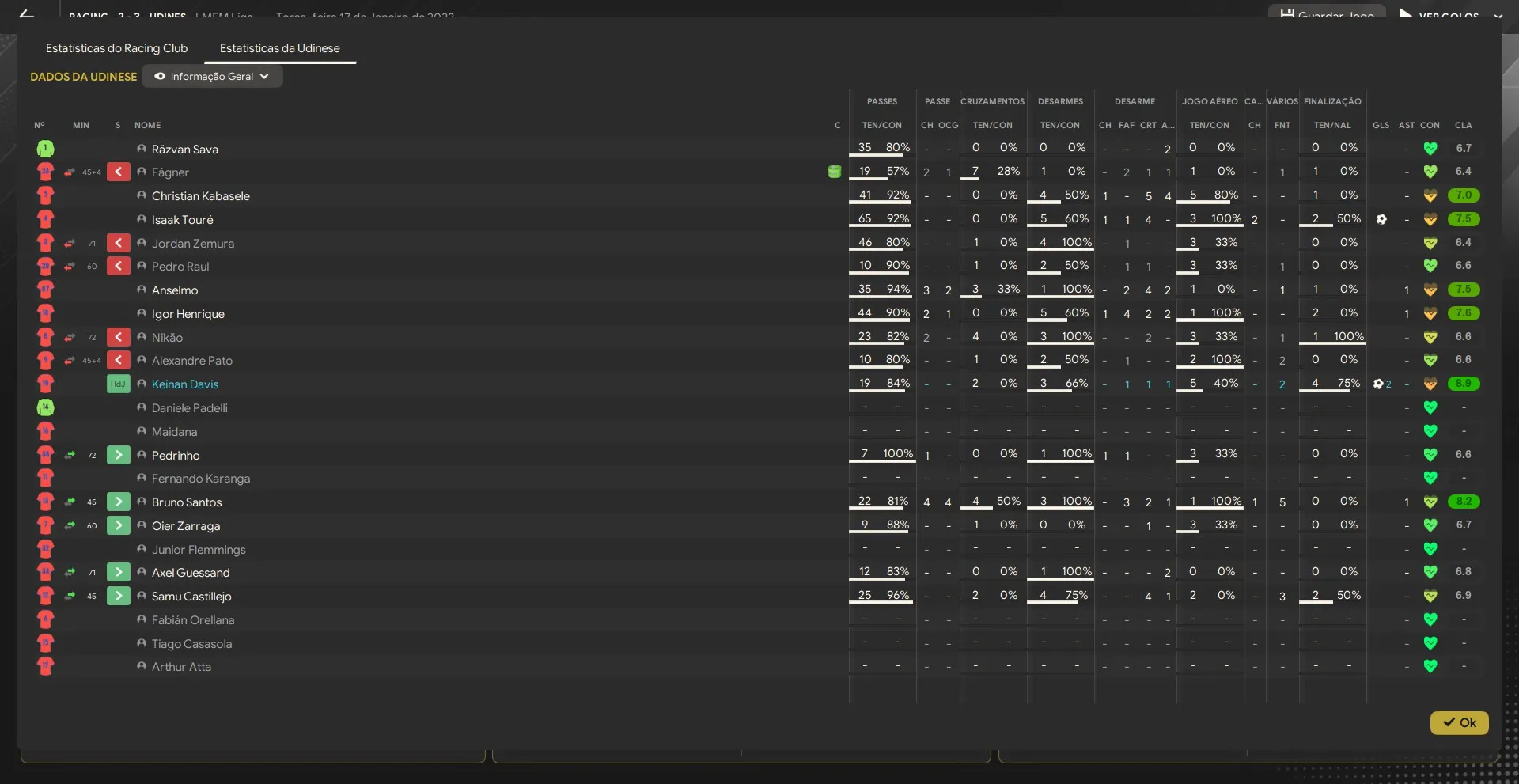Click the PASSES column group header
The height and width of the screenshot is (784, 1519).
[x=882, y=101]
